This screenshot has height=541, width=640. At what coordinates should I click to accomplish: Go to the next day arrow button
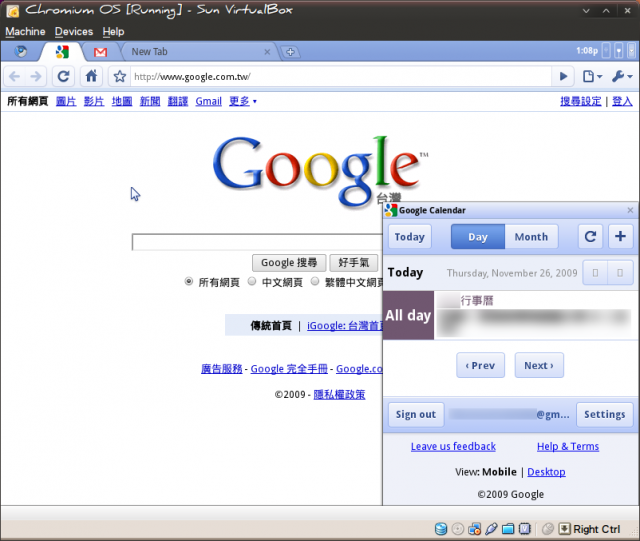pyautogui.click(x=620, y=273)
